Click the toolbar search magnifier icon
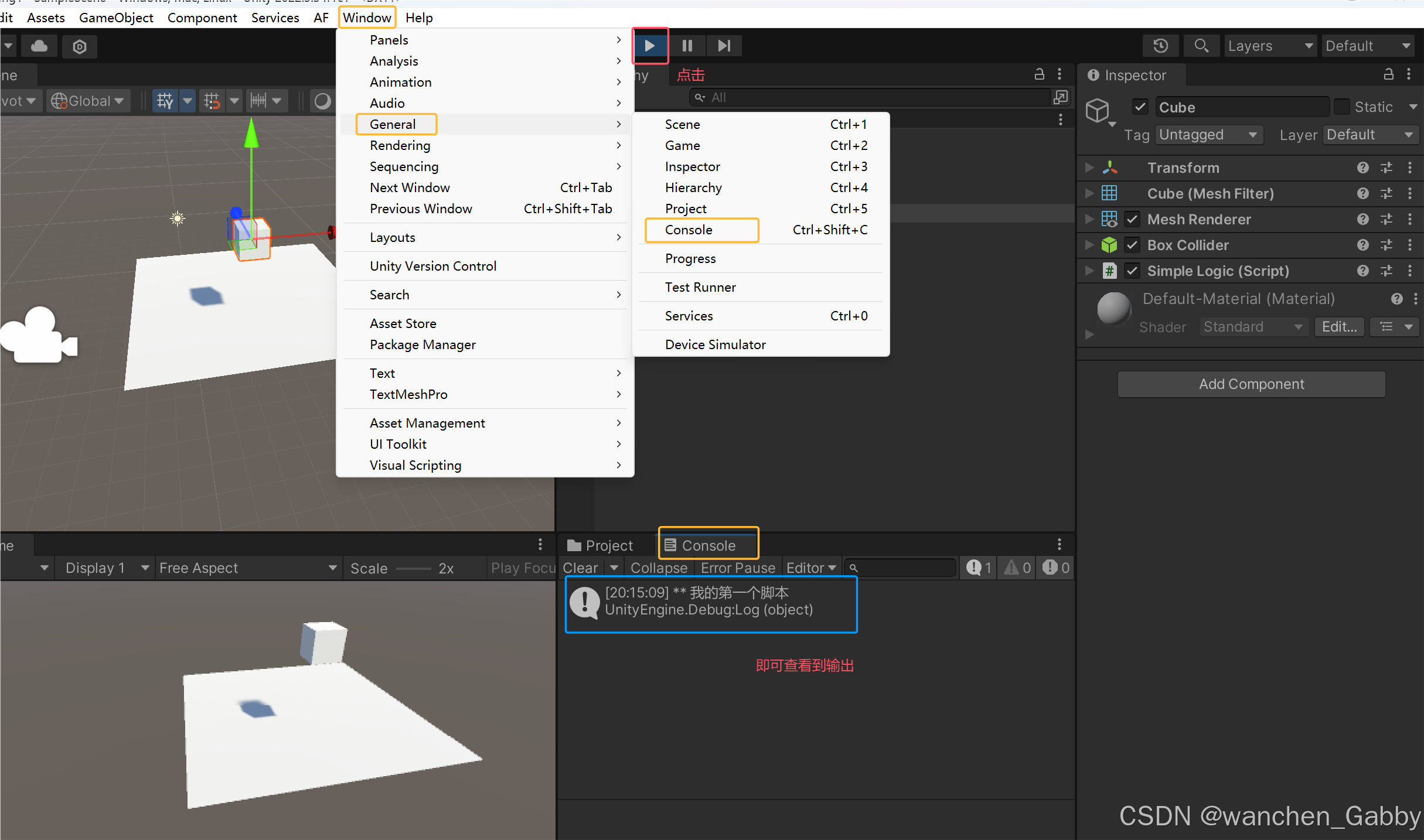Image resolution: width=1424 pixels, height=840 pixels. [1201, 46]
